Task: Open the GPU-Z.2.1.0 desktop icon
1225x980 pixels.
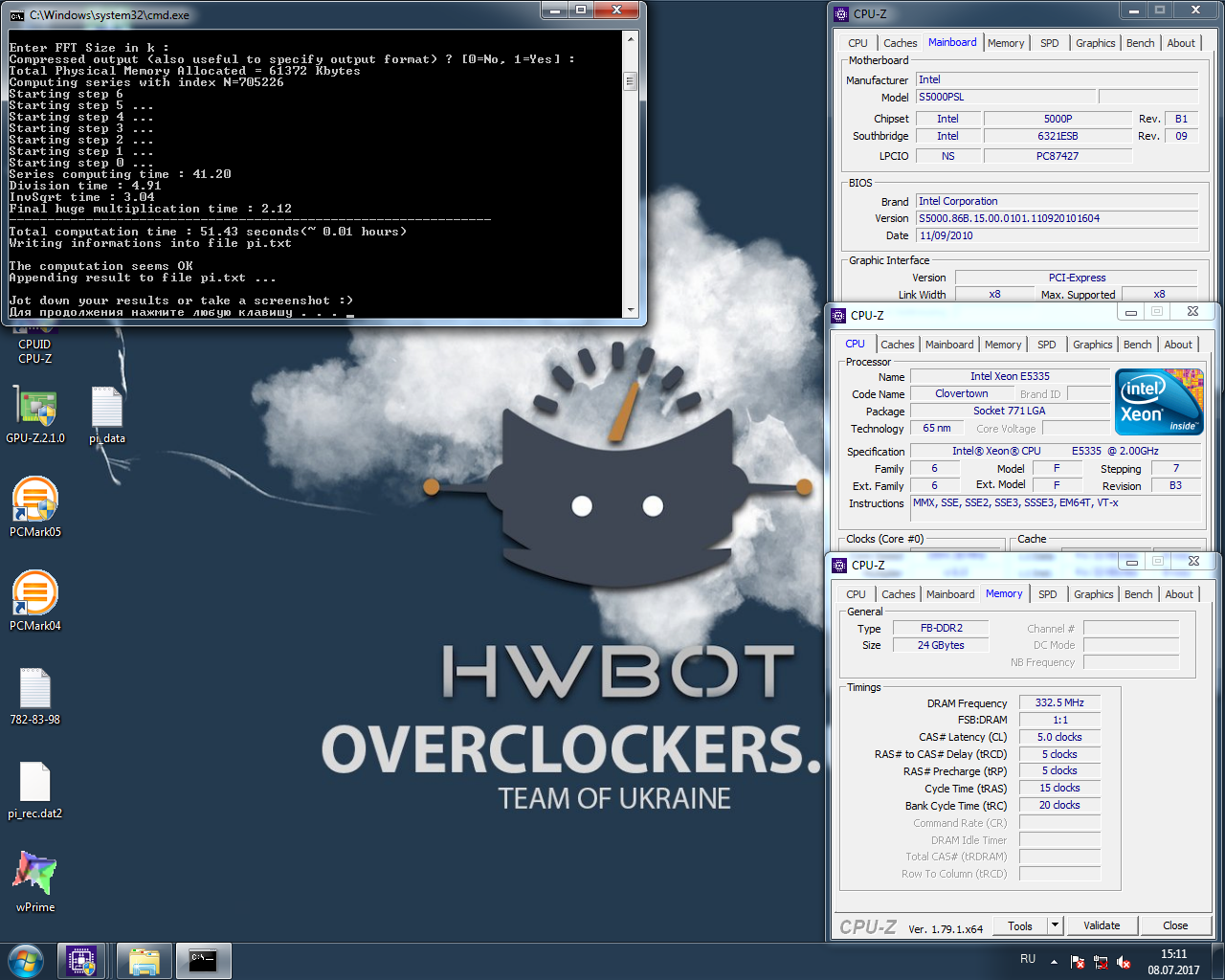Action: point(35,413)
